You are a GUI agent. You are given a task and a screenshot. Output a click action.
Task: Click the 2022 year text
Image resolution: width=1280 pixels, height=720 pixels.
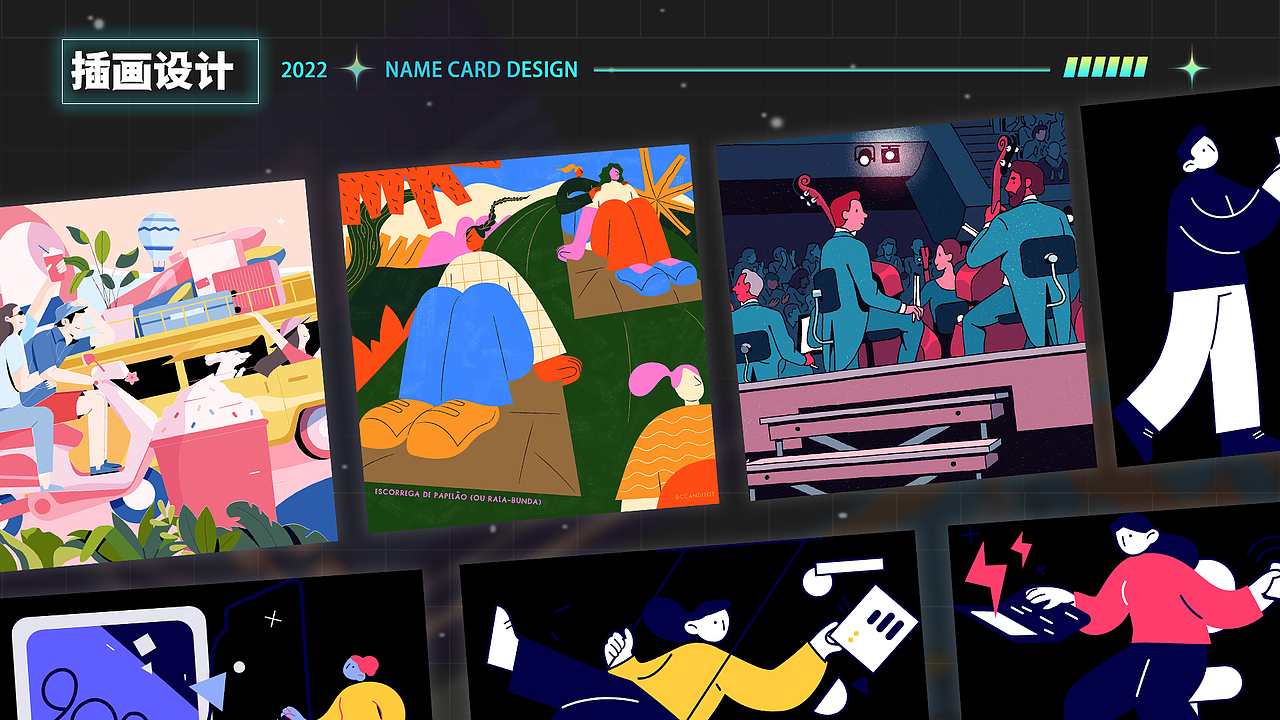coord(304,70)
